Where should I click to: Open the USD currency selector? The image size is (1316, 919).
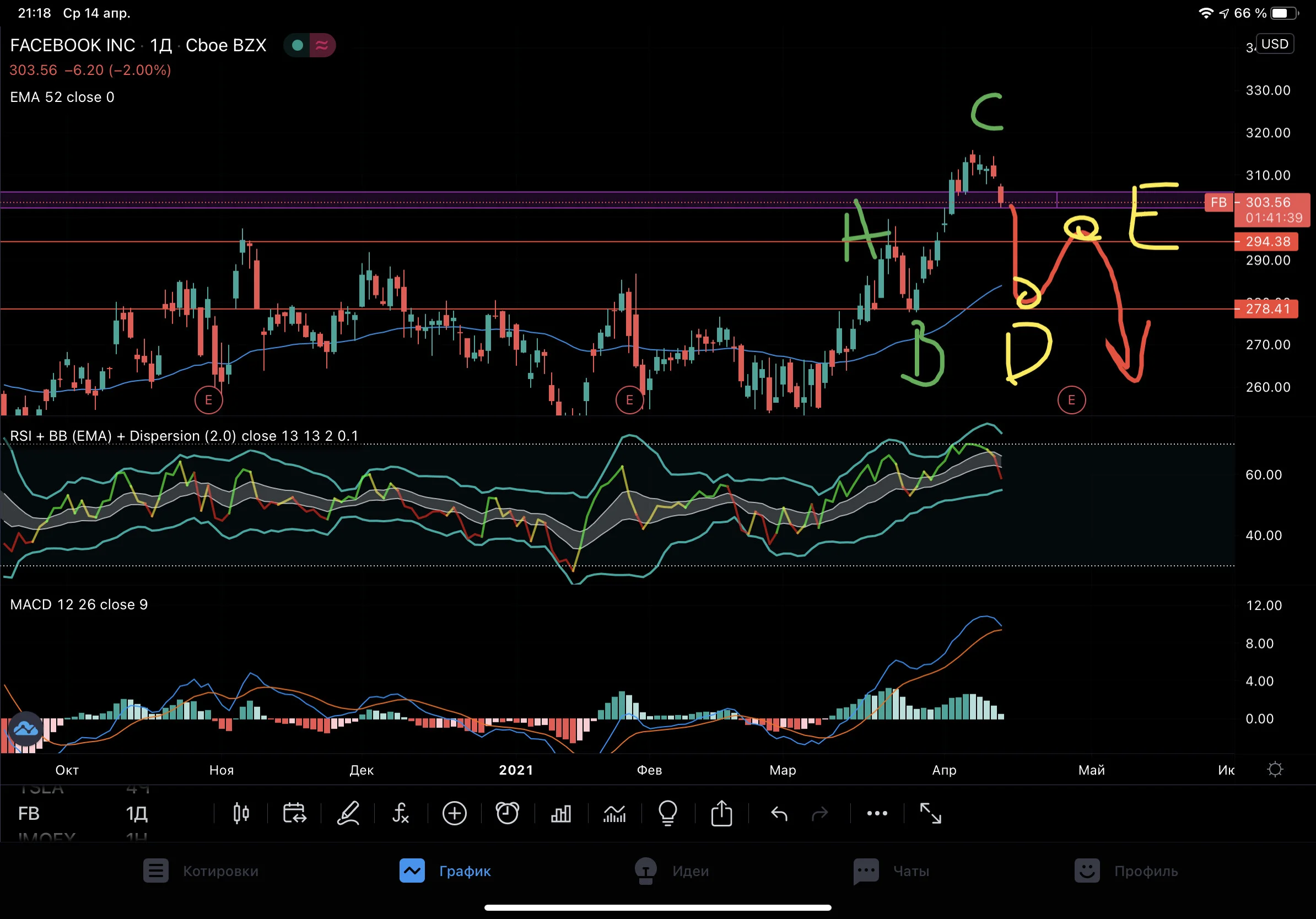click(1275, 44)
